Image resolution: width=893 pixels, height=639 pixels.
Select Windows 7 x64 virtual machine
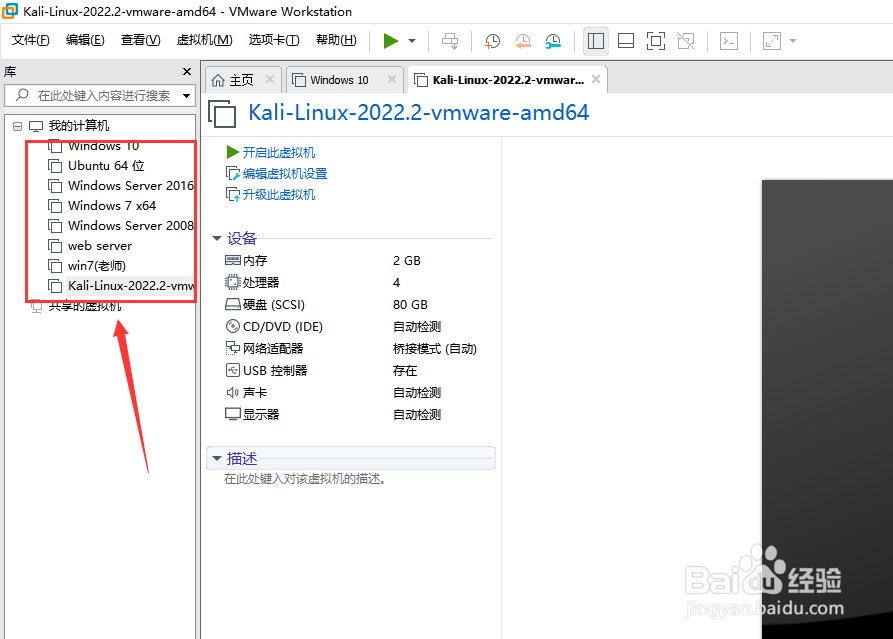(x=112, y=206)
